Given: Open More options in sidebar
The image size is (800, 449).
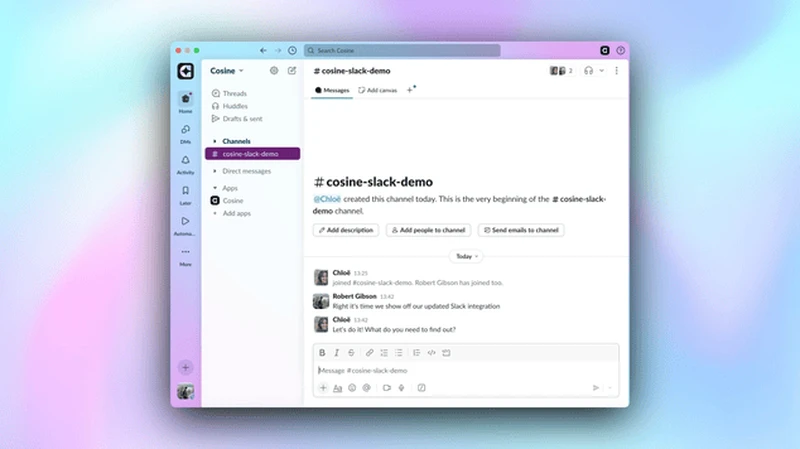Looking at the screenshot, I should coord(186,256).
